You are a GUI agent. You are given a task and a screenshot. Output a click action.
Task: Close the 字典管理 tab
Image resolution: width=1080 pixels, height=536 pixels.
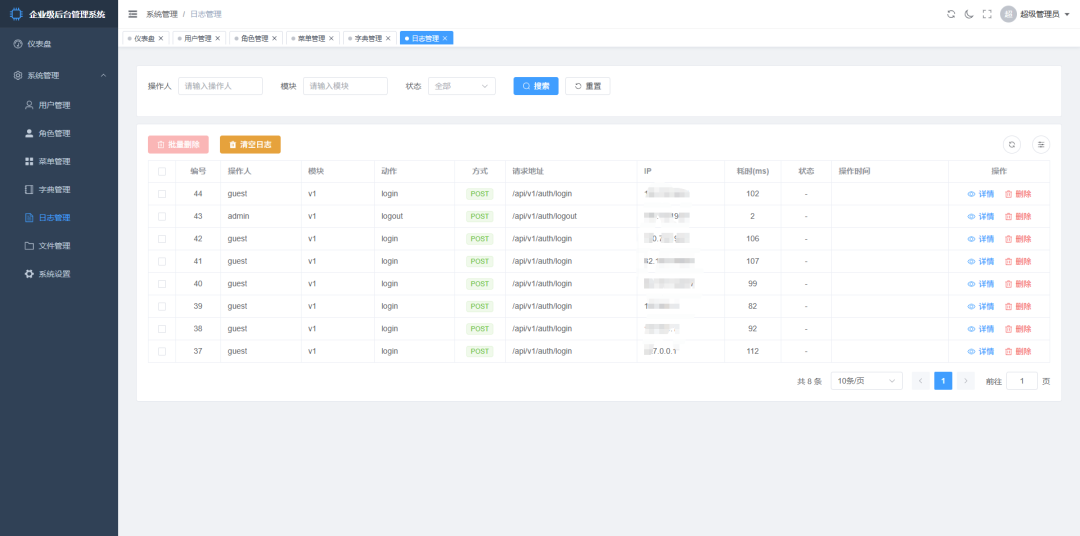[x=388, y=39]
